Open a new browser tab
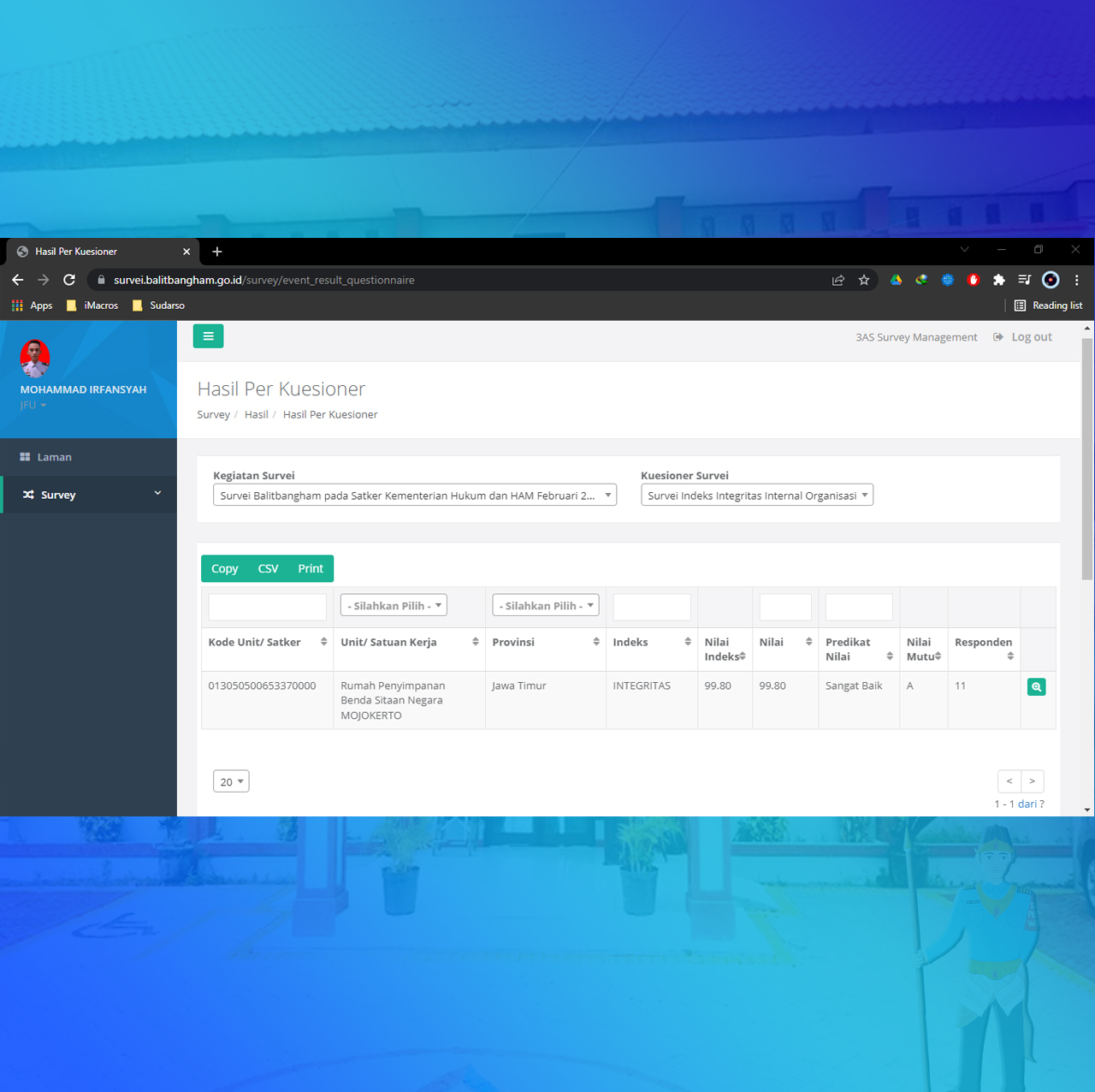Viewport: 1095px width, 1092px height. tap(217, 252)
